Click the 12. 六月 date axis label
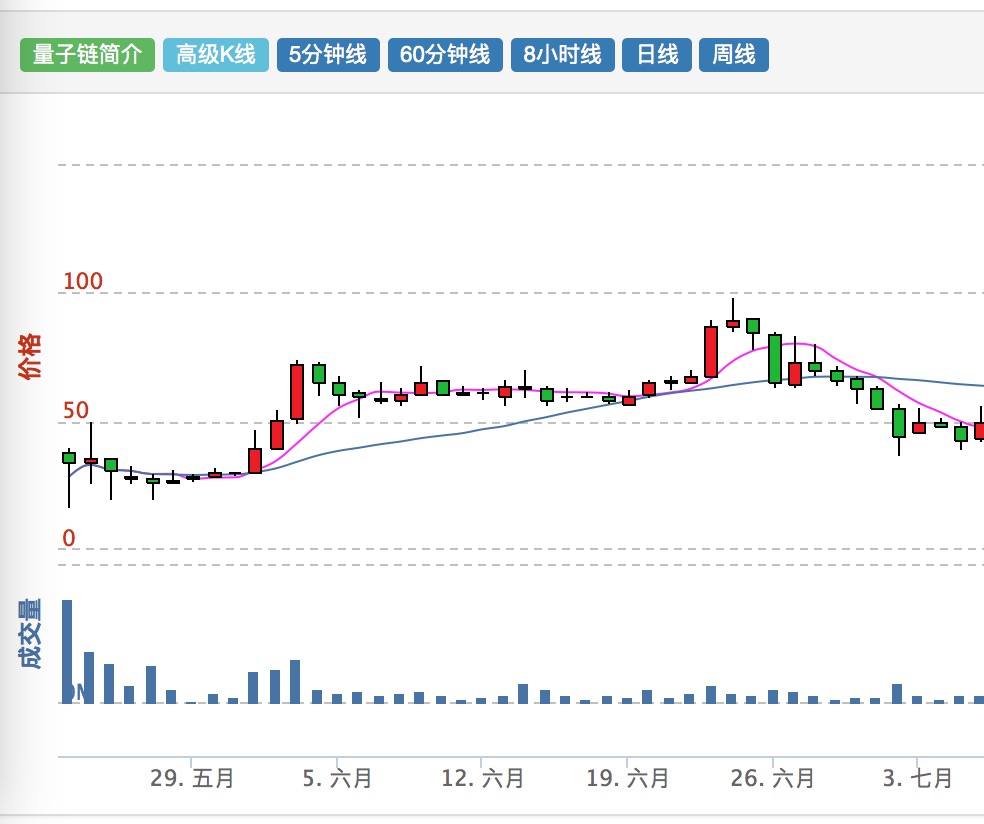This screenshot has height=824, width=984. click(x=483, y=778)
